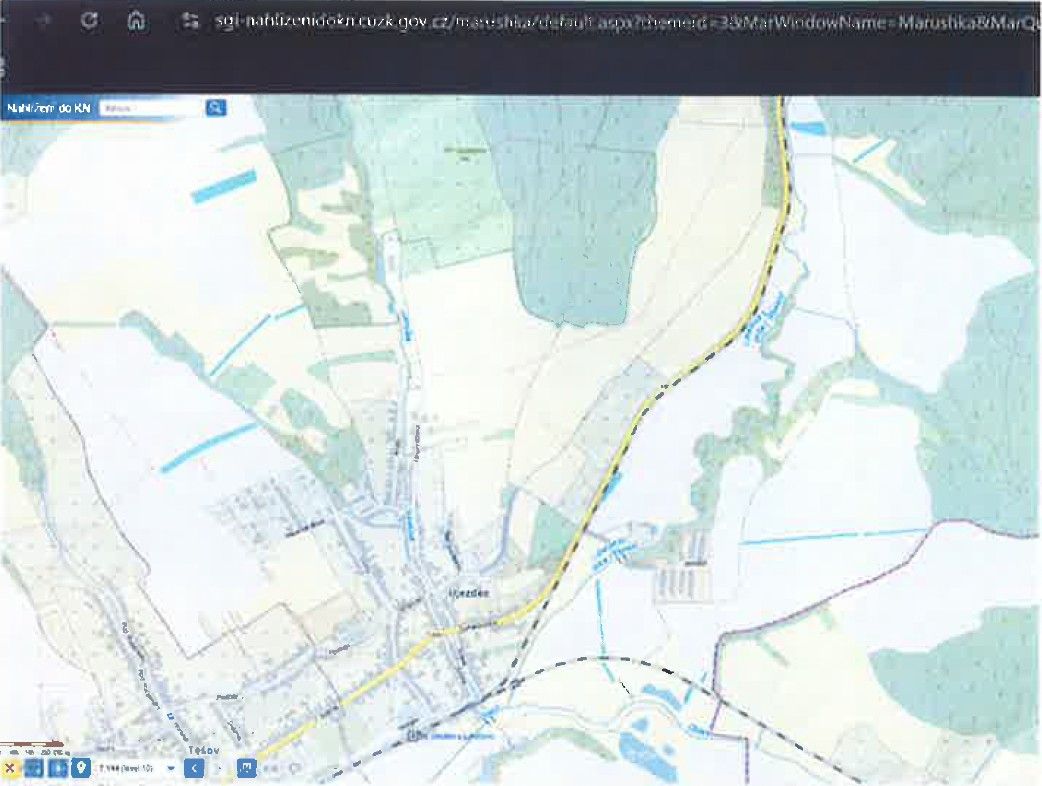Click the browser forward navigation arrow
Viewport: 1042px width, 786px height.
pyautogui.click(x=41, y=21)
